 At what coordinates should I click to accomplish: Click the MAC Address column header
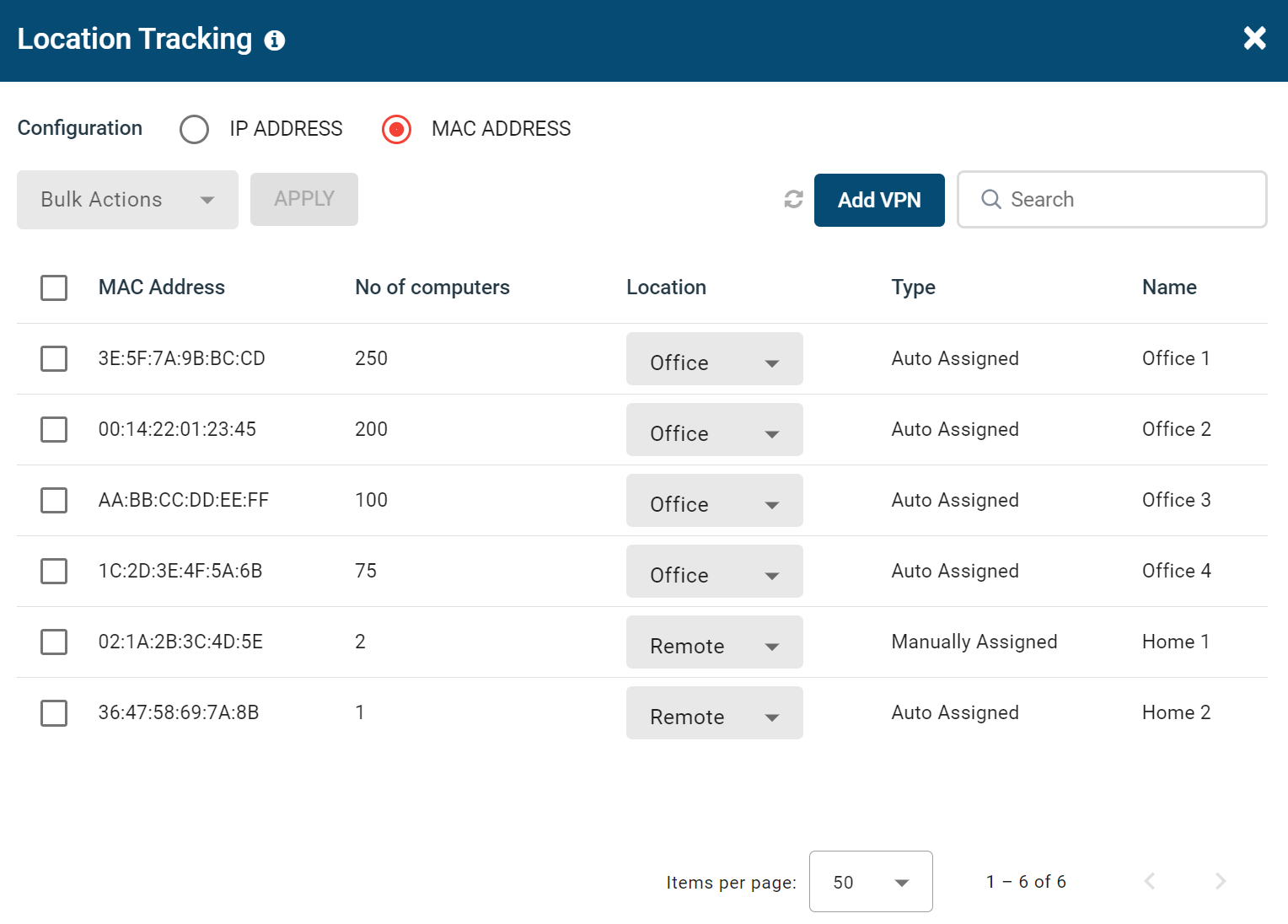tap(162, 287)
